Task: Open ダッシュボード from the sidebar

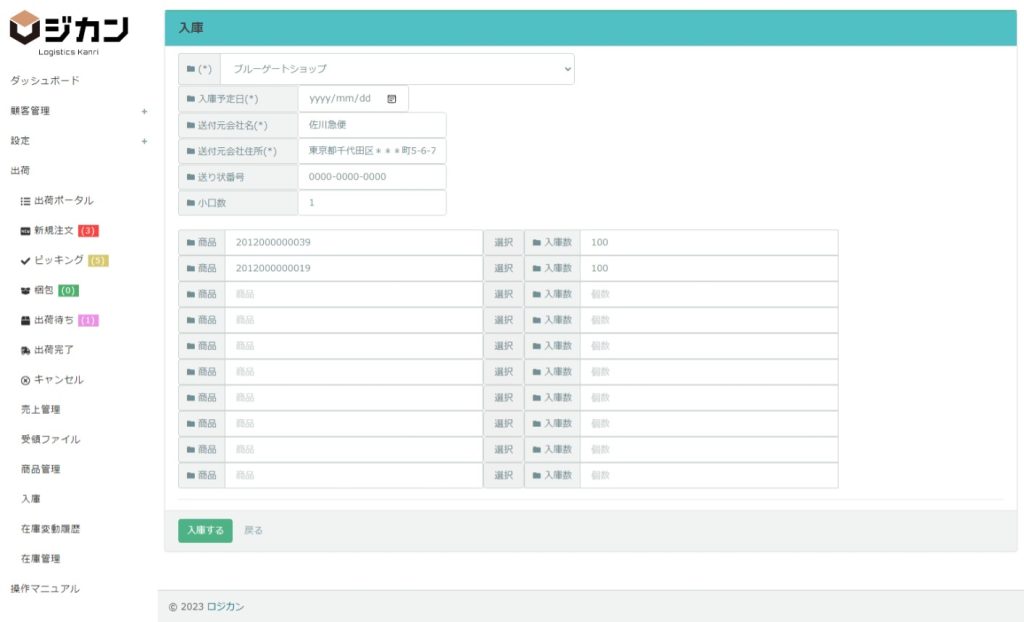Action: click(x=45, y=81)
